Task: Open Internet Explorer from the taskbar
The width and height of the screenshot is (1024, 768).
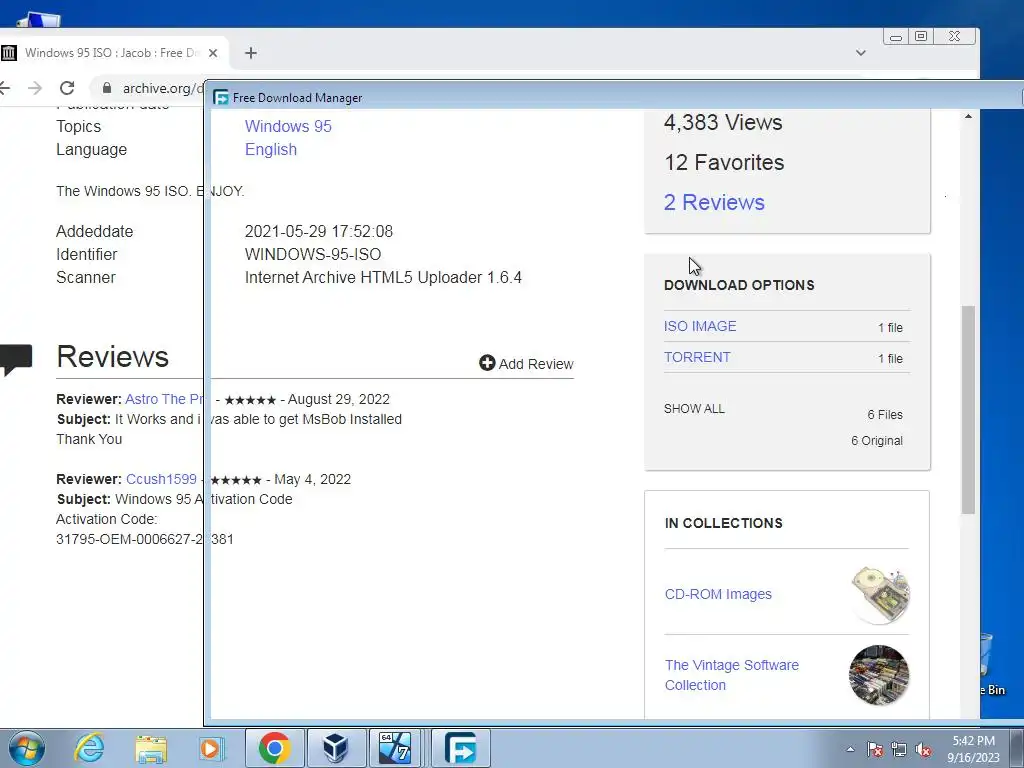Action: (89, 748)
